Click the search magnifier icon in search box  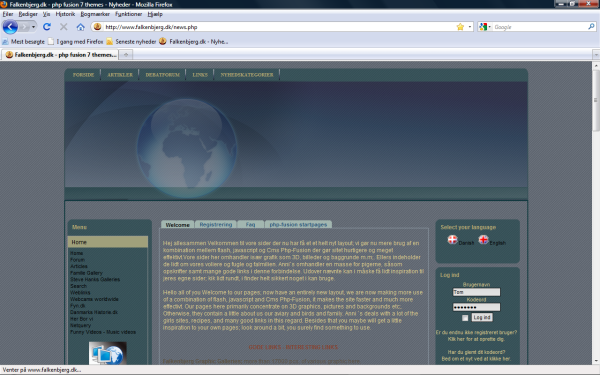[591, 27]
